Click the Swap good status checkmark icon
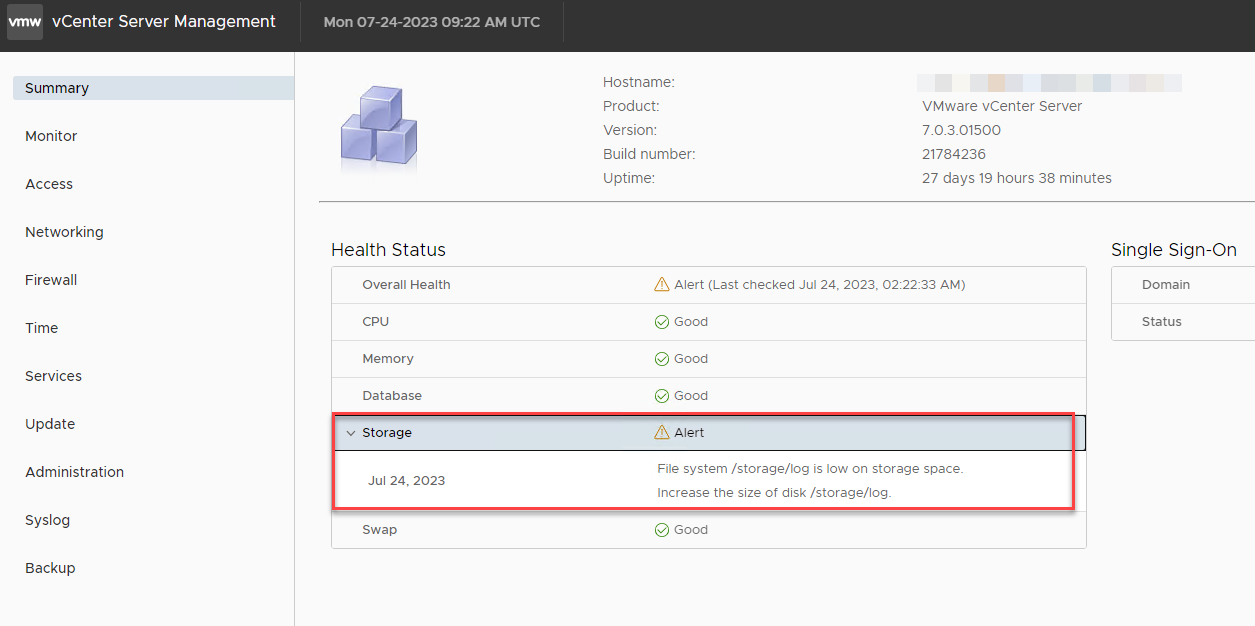 click(661, 530)
